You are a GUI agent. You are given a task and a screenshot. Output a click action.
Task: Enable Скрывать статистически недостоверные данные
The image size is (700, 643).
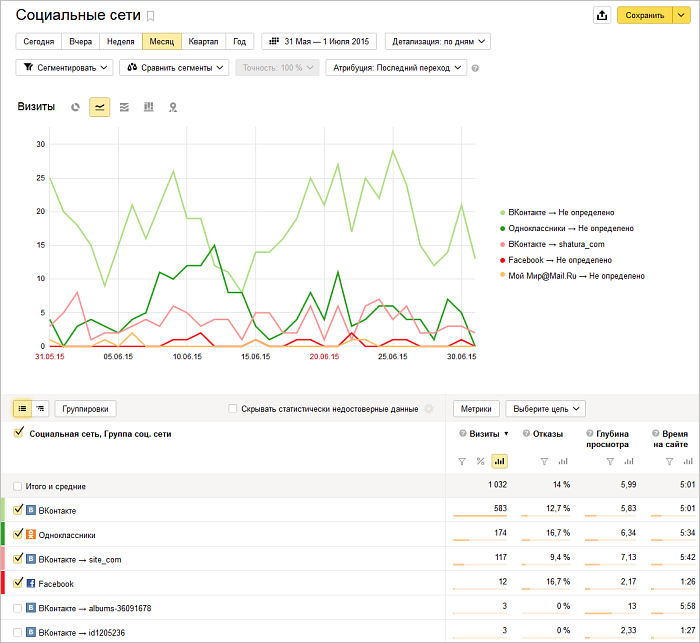click(x=233, y=409)
